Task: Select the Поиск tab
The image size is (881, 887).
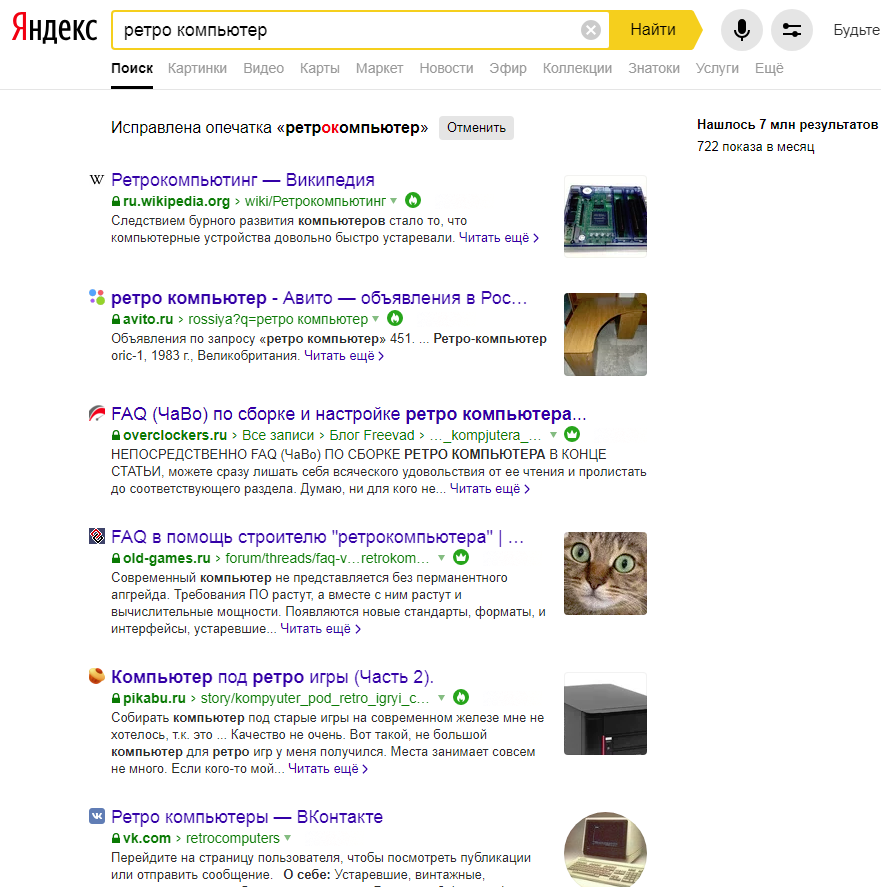Action: pyautogui.click(x=132, y=68)
